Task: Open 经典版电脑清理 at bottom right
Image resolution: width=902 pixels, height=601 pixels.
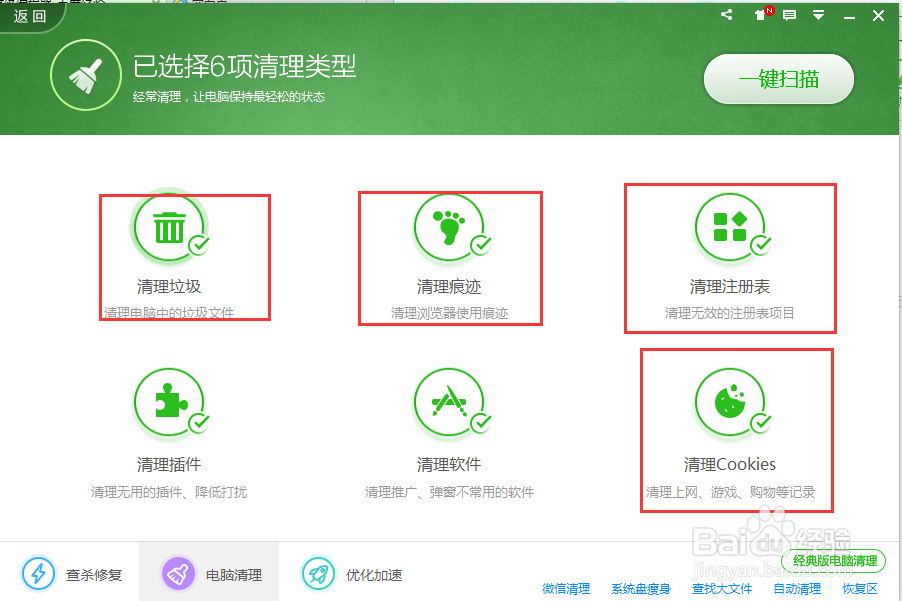Action: point(837,561)
